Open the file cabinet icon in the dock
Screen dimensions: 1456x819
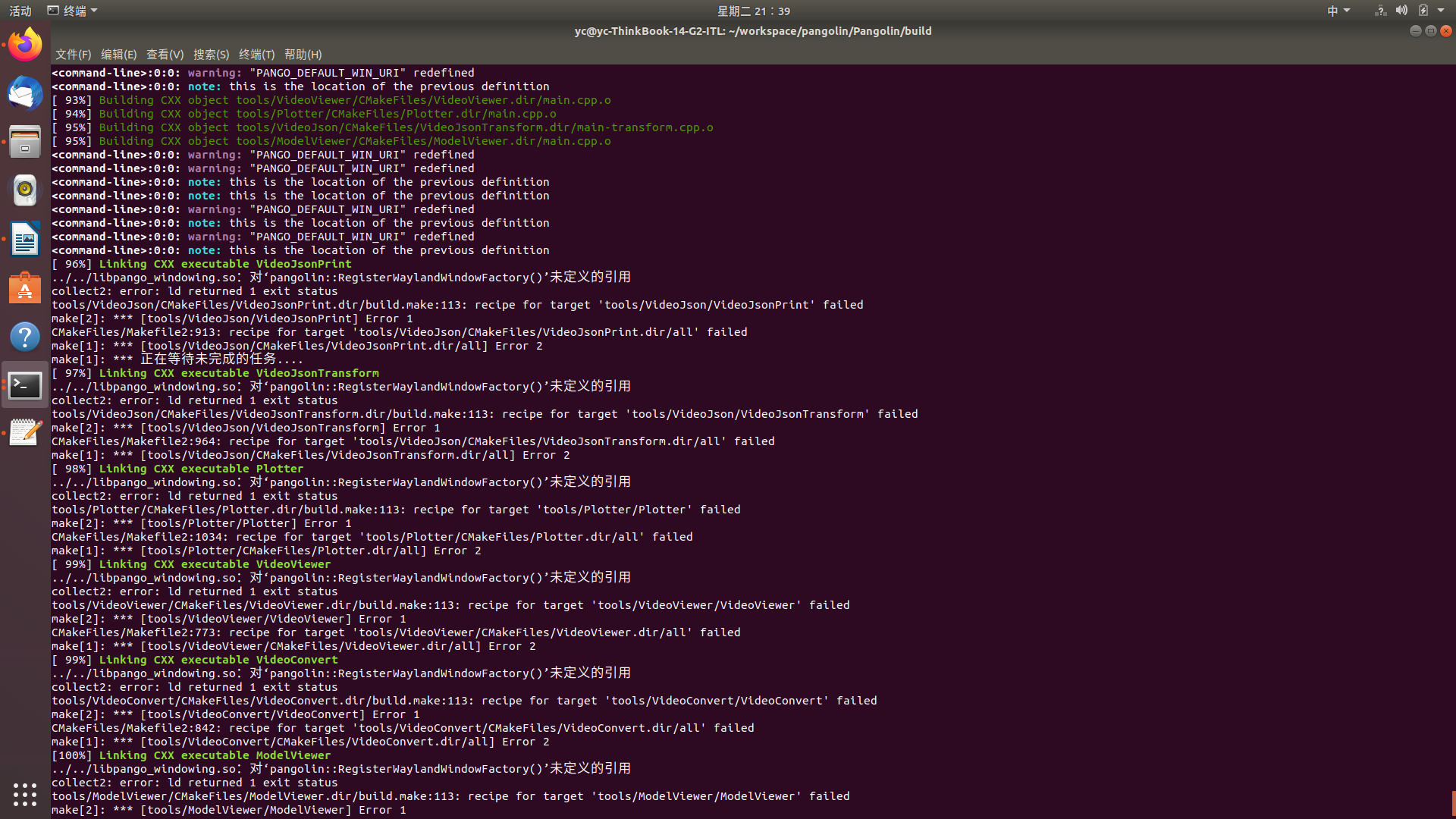click(x=25, y=142)
